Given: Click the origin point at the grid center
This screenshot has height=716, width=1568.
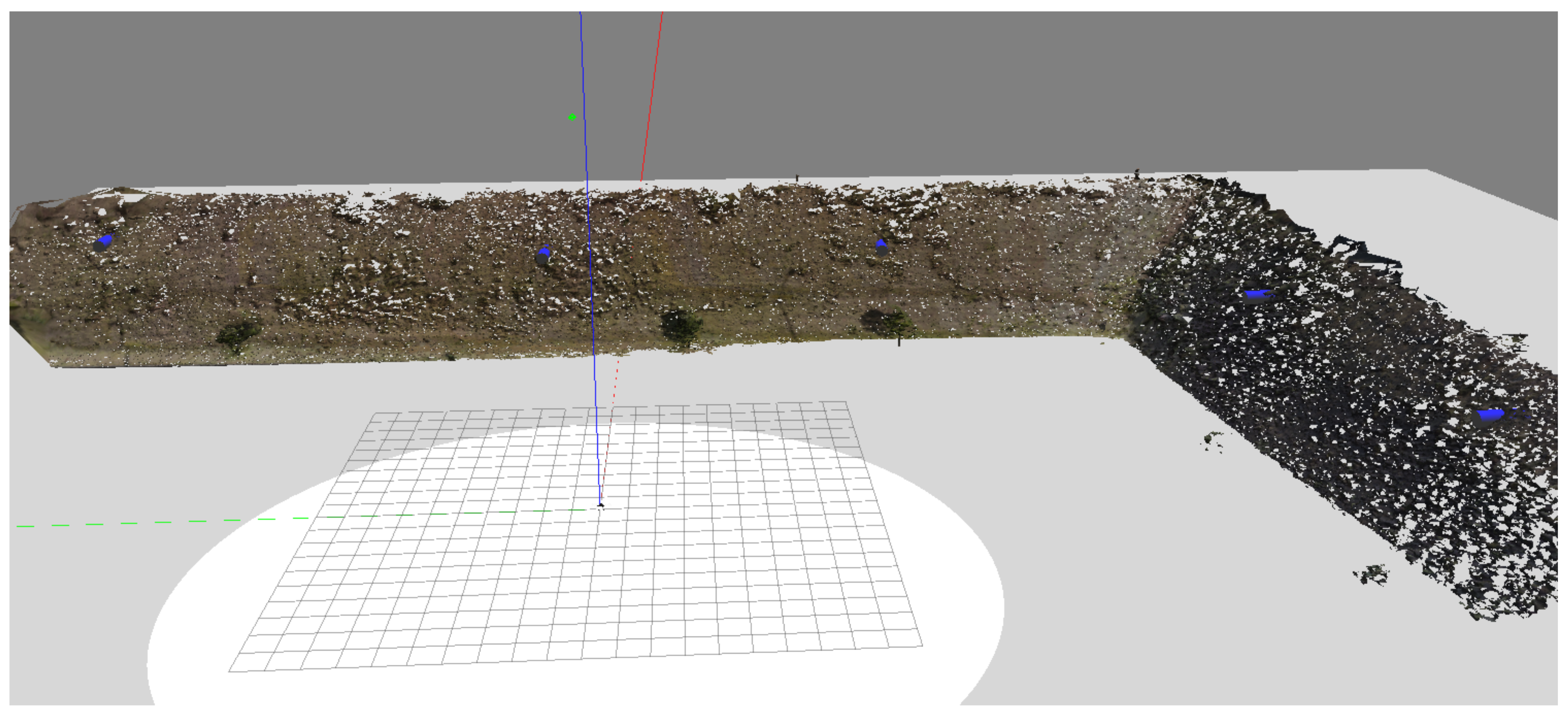Looking at the screenshot, I should 601,505.
